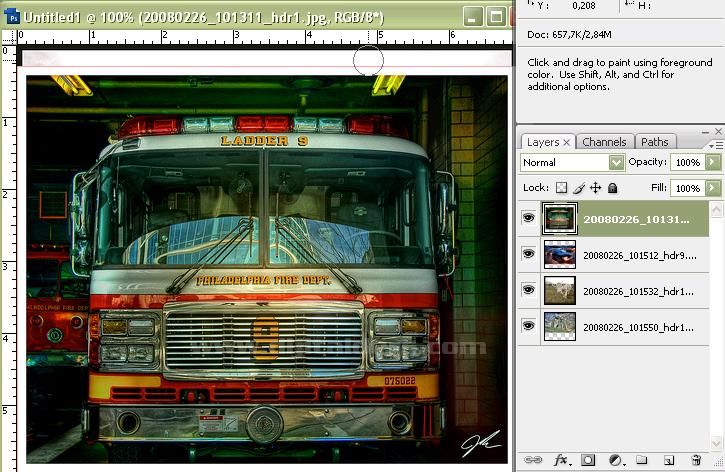Click the link layers icon

(x=533, y=460)
